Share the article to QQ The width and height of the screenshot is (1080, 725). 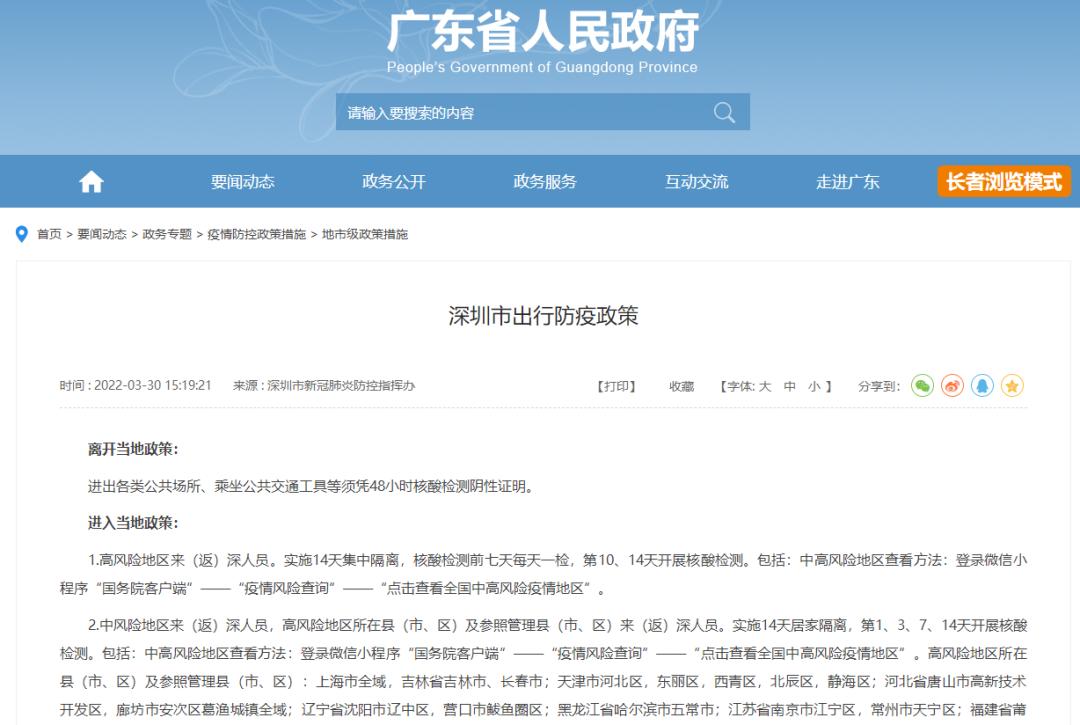[982, 386]
